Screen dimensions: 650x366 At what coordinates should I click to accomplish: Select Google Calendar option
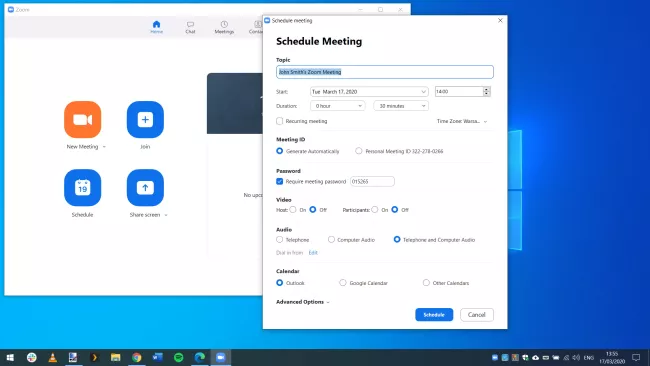343,283
